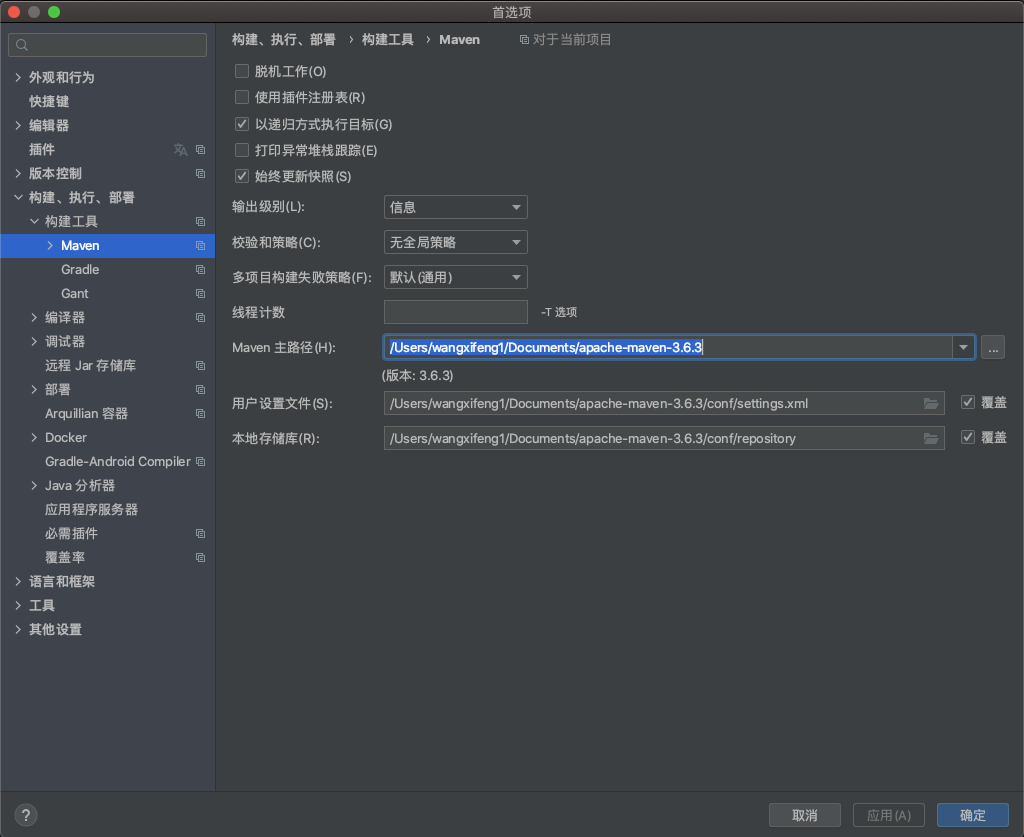
Task: Collapse the 构建、执行、部署 section
Action: coord(18,197)
